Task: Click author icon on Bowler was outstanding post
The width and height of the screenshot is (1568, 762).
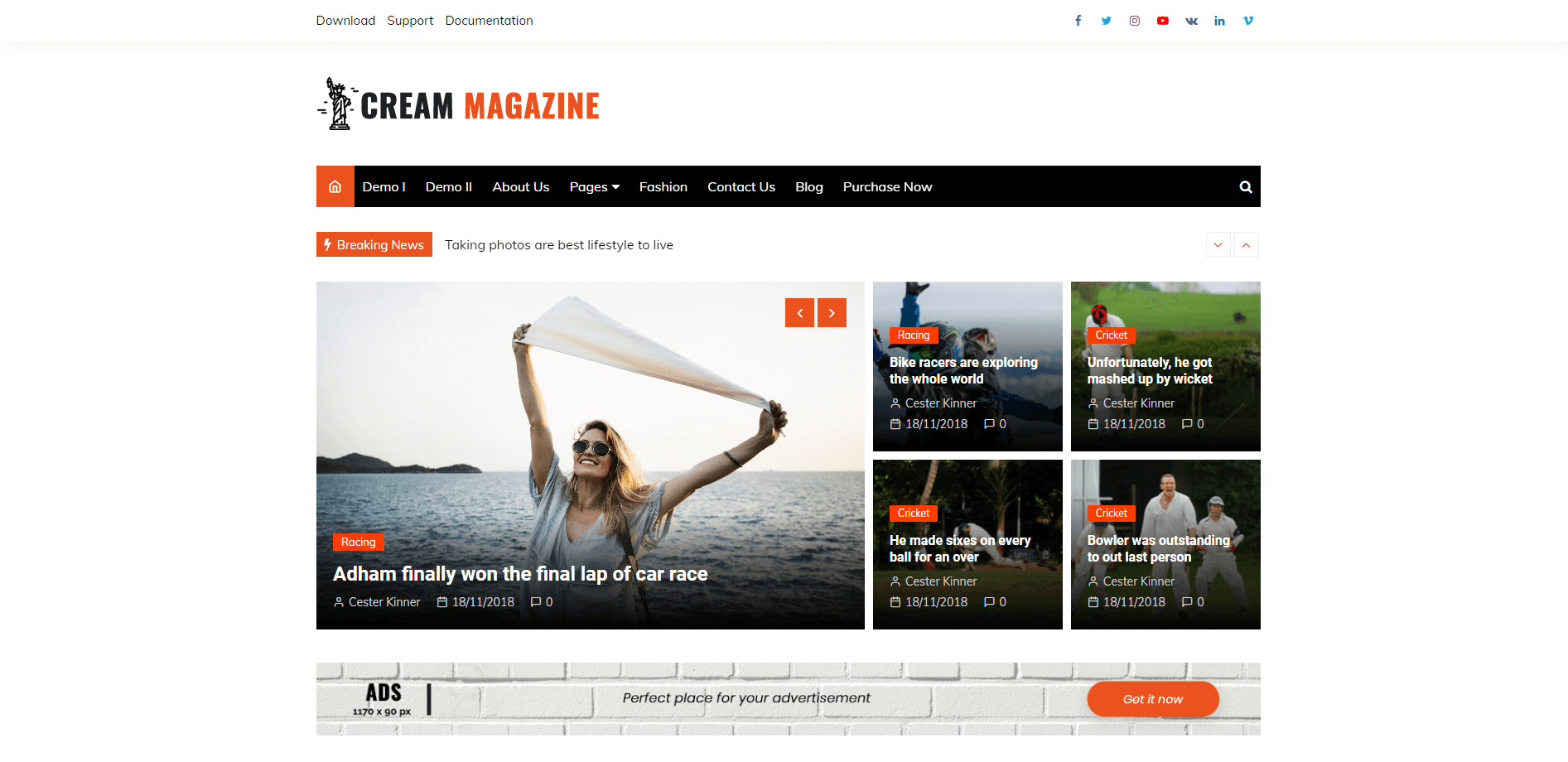Action: tap(1093, 581)
